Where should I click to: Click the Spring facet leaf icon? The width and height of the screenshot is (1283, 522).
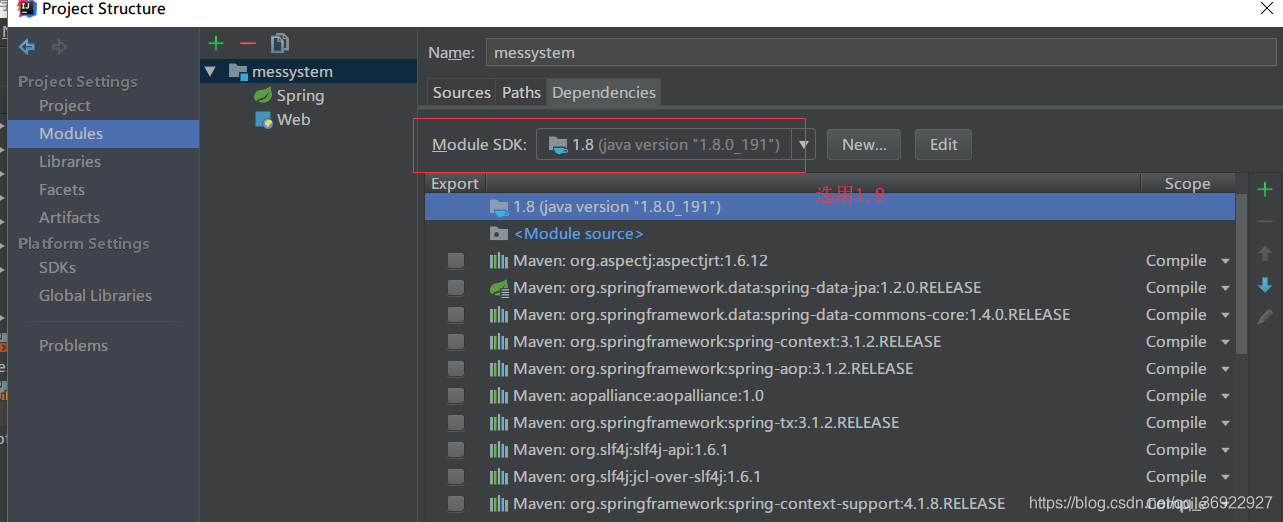click(263, 95)
